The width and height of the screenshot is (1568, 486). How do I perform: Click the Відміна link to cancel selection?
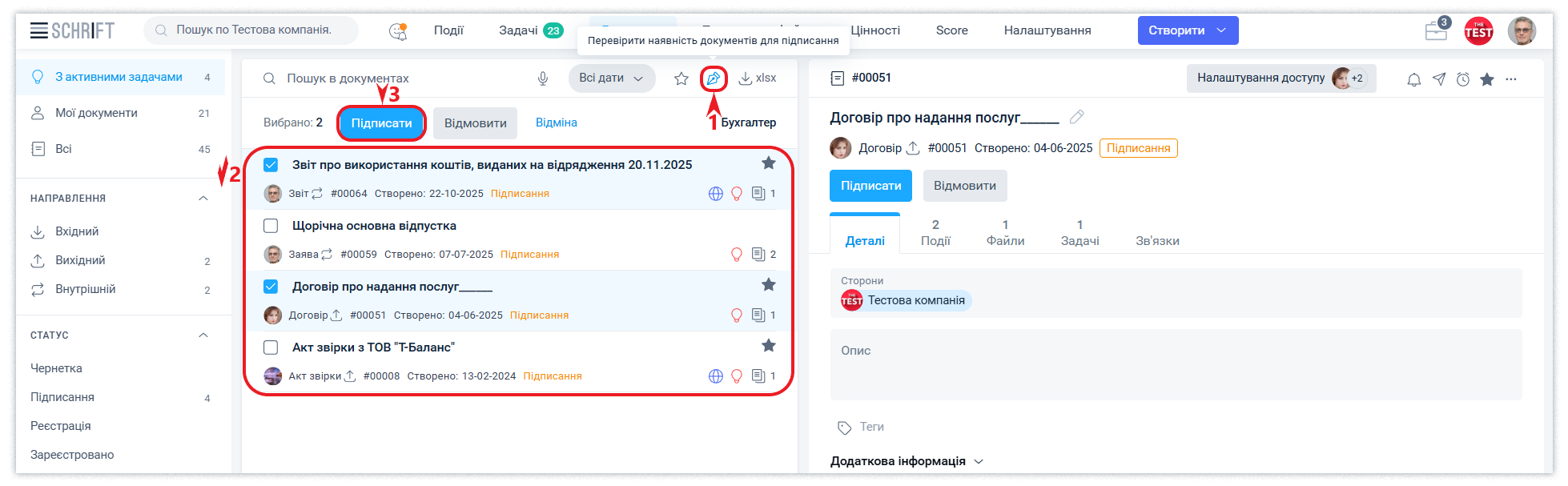tap(556, 123)
